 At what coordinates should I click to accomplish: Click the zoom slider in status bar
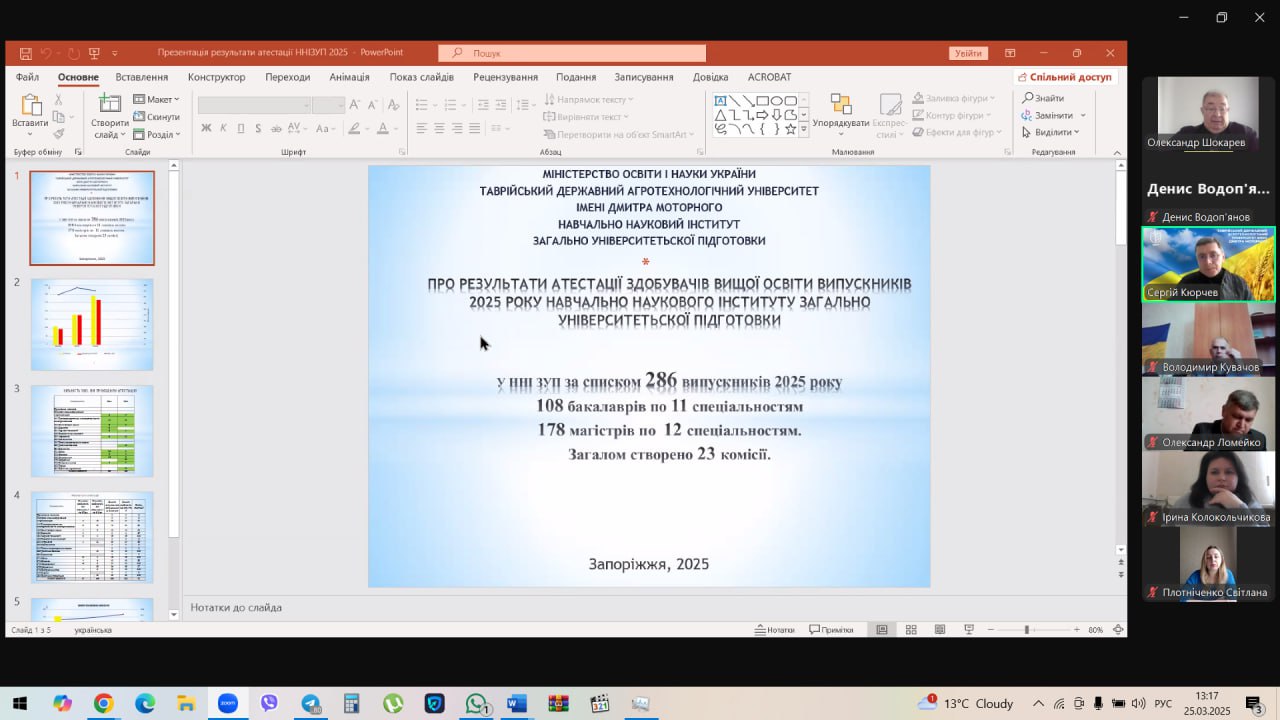(x=1026, y=629)
